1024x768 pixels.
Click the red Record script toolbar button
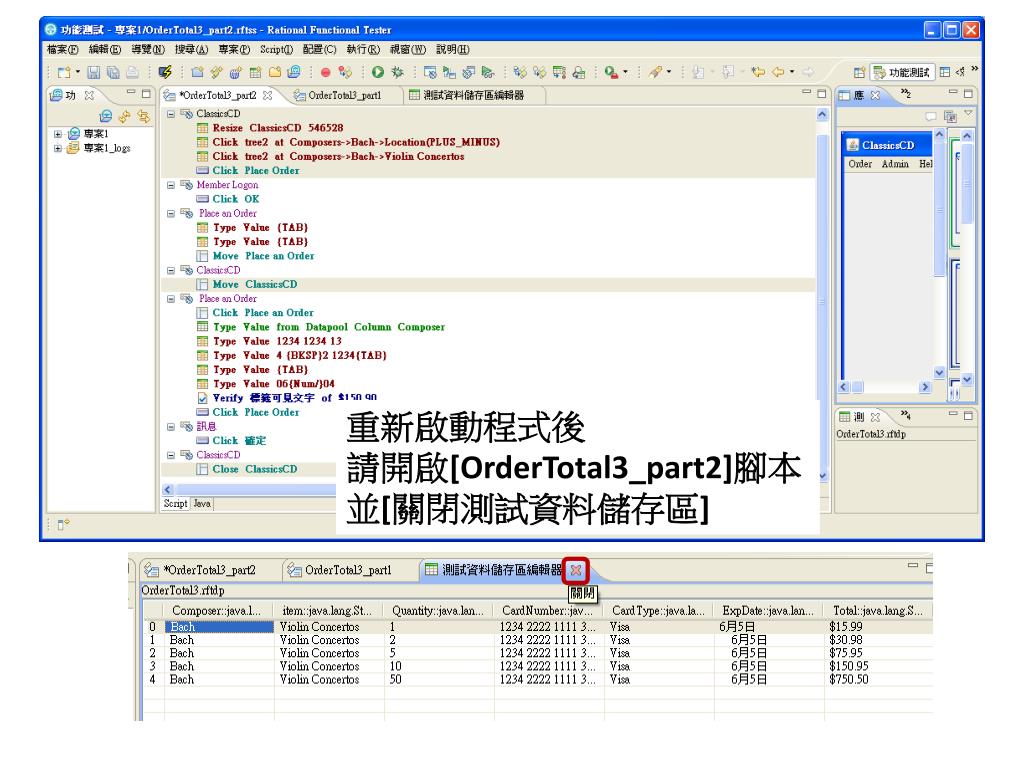coord(325,72)
